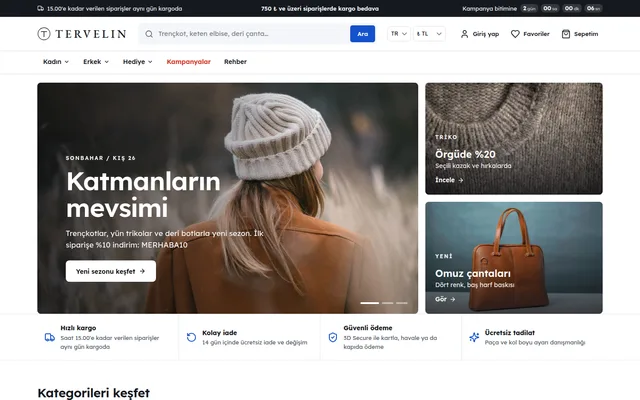Screen dimensions: 640x400
Task: Click the Kolay iade return arrow icon
Action: pyautogui.click(x=191, y=338)
